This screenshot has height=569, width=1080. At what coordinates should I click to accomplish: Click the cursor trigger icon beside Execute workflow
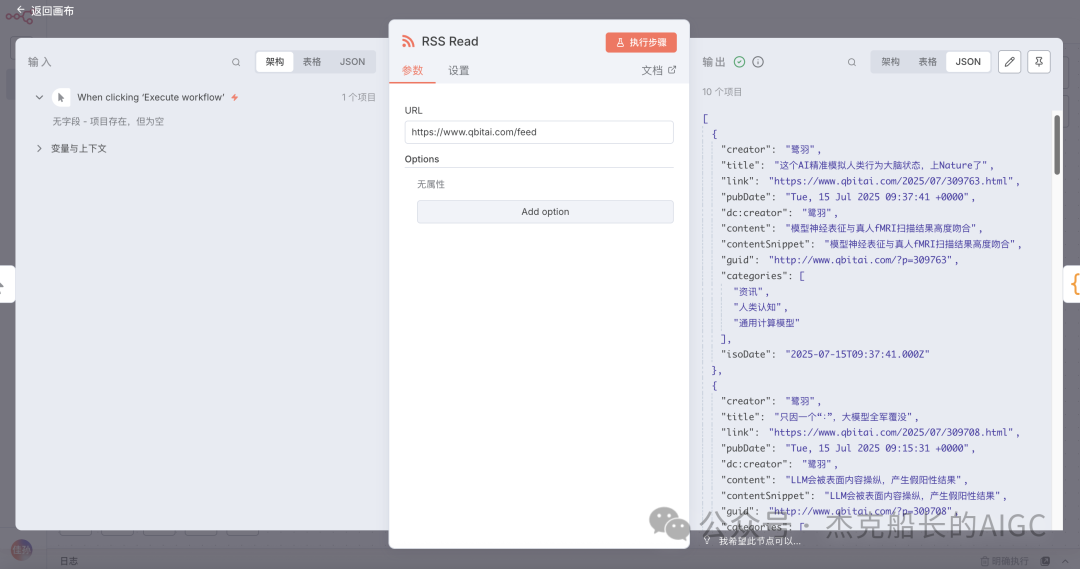tap(61, 98)
